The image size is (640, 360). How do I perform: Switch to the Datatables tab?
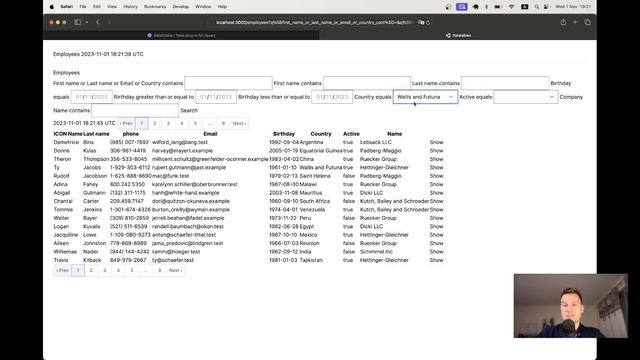[458, 36]
